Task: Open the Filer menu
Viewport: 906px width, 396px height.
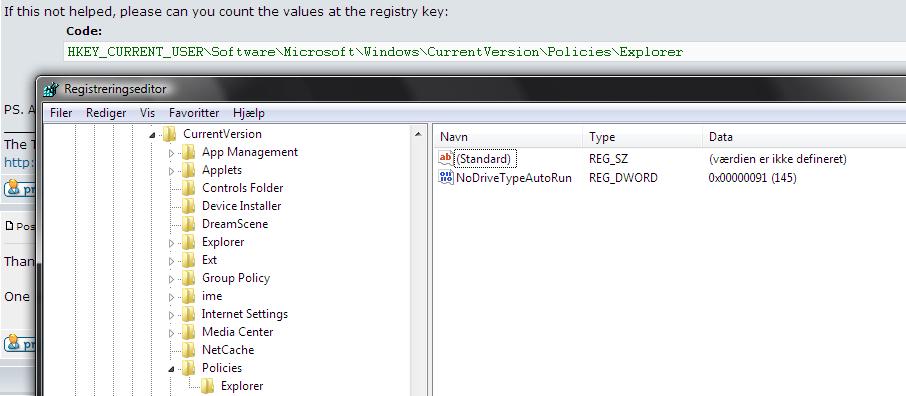Action: coord(61,113)
